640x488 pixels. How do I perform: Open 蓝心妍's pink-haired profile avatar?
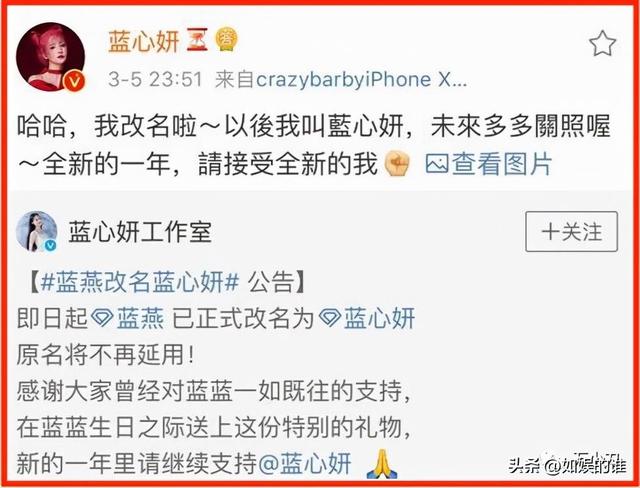(51, 57)
